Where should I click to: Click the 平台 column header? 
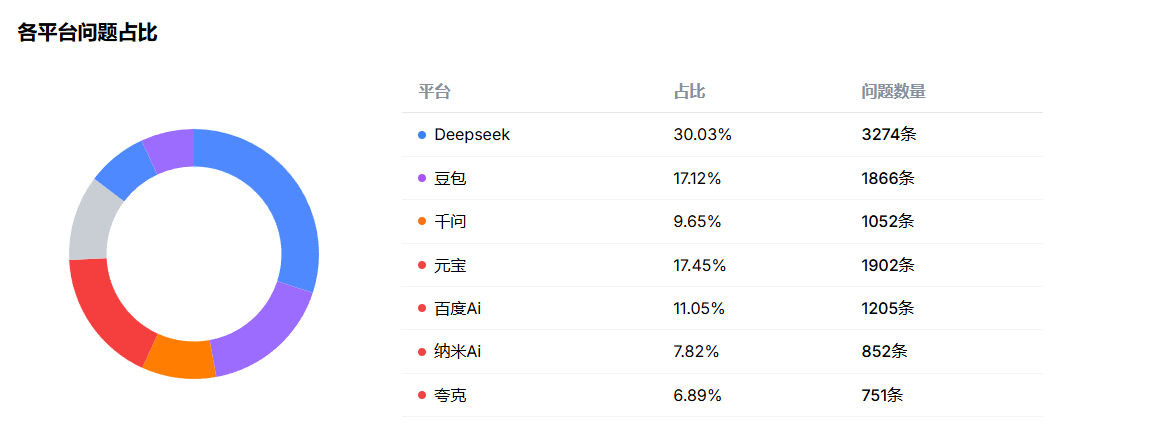(434, 92)
